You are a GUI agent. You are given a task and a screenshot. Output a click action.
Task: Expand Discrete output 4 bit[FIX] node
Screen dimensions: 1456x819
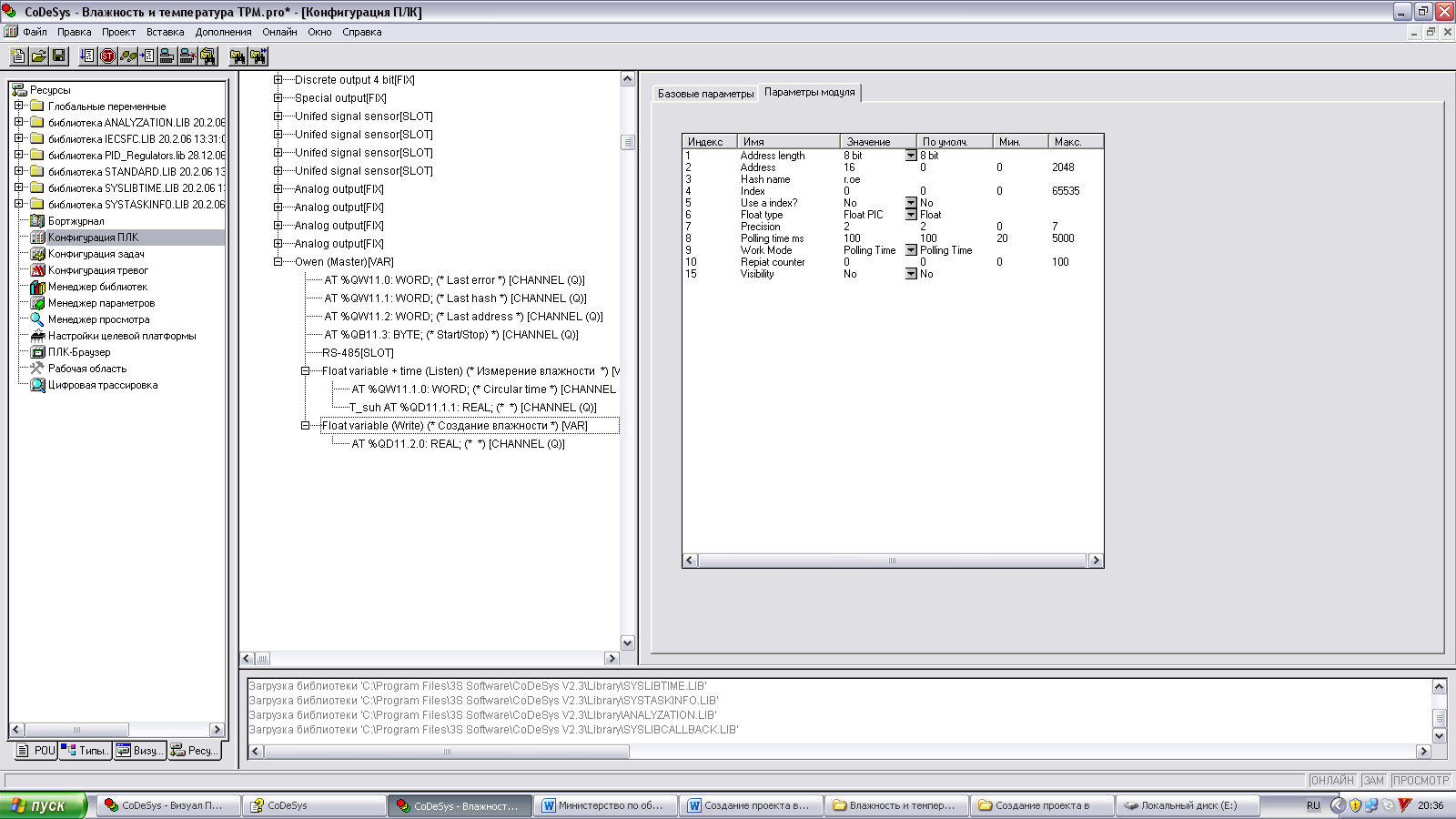(278, 80)
